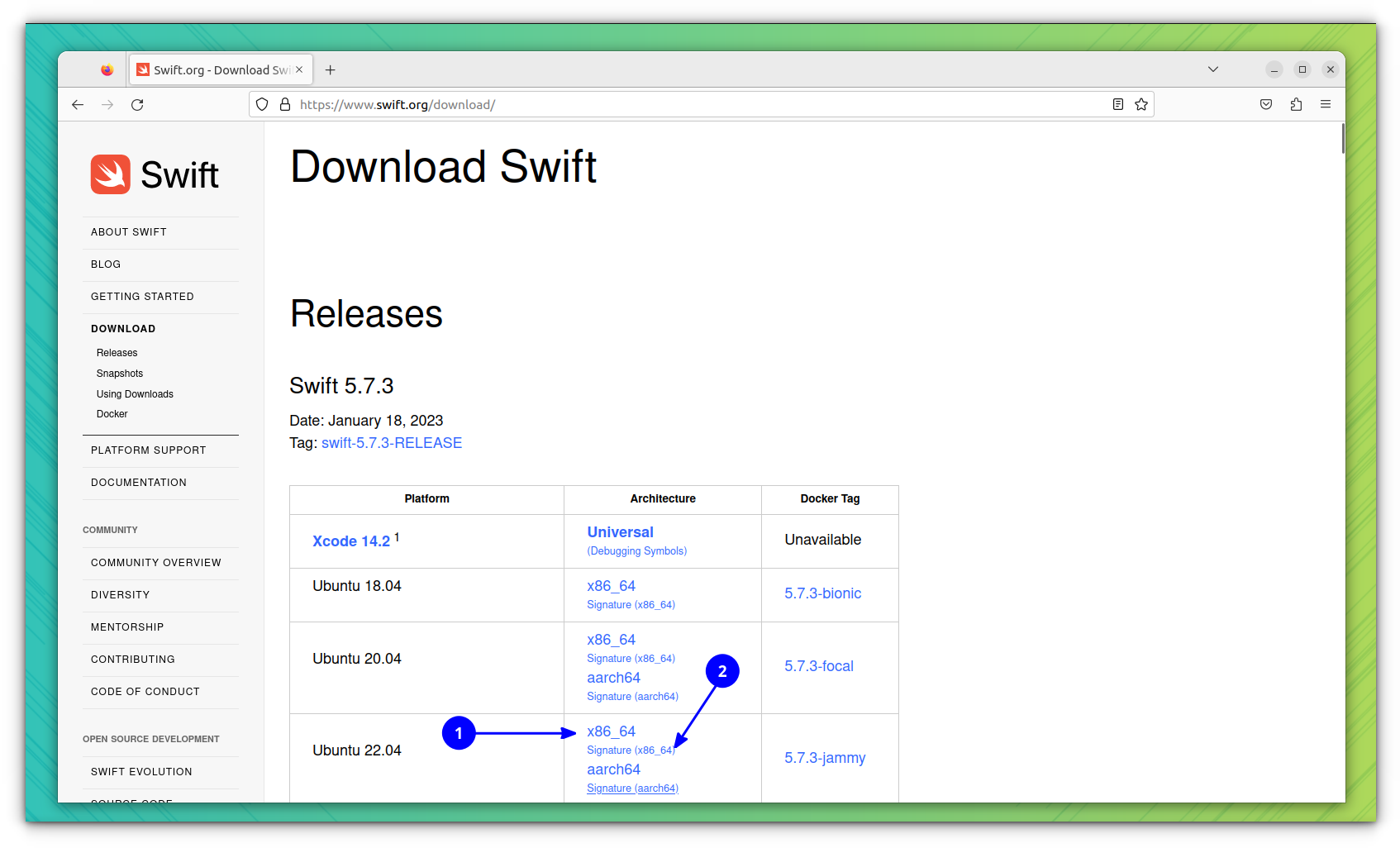This screenshot has height=848, width=1400.
Task: Go to Using Downloads sub-item
Action: [135, 394]
